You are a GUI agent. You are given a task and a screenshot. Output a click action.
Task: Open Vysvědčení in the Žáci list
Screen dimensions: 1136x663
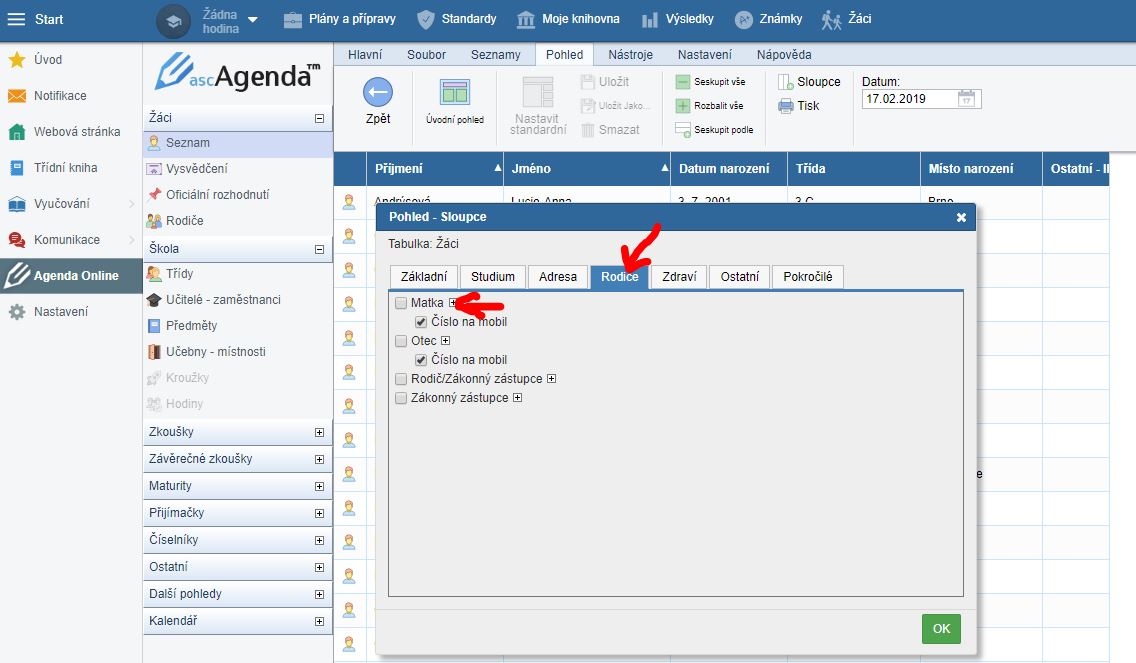pos(196,169)
